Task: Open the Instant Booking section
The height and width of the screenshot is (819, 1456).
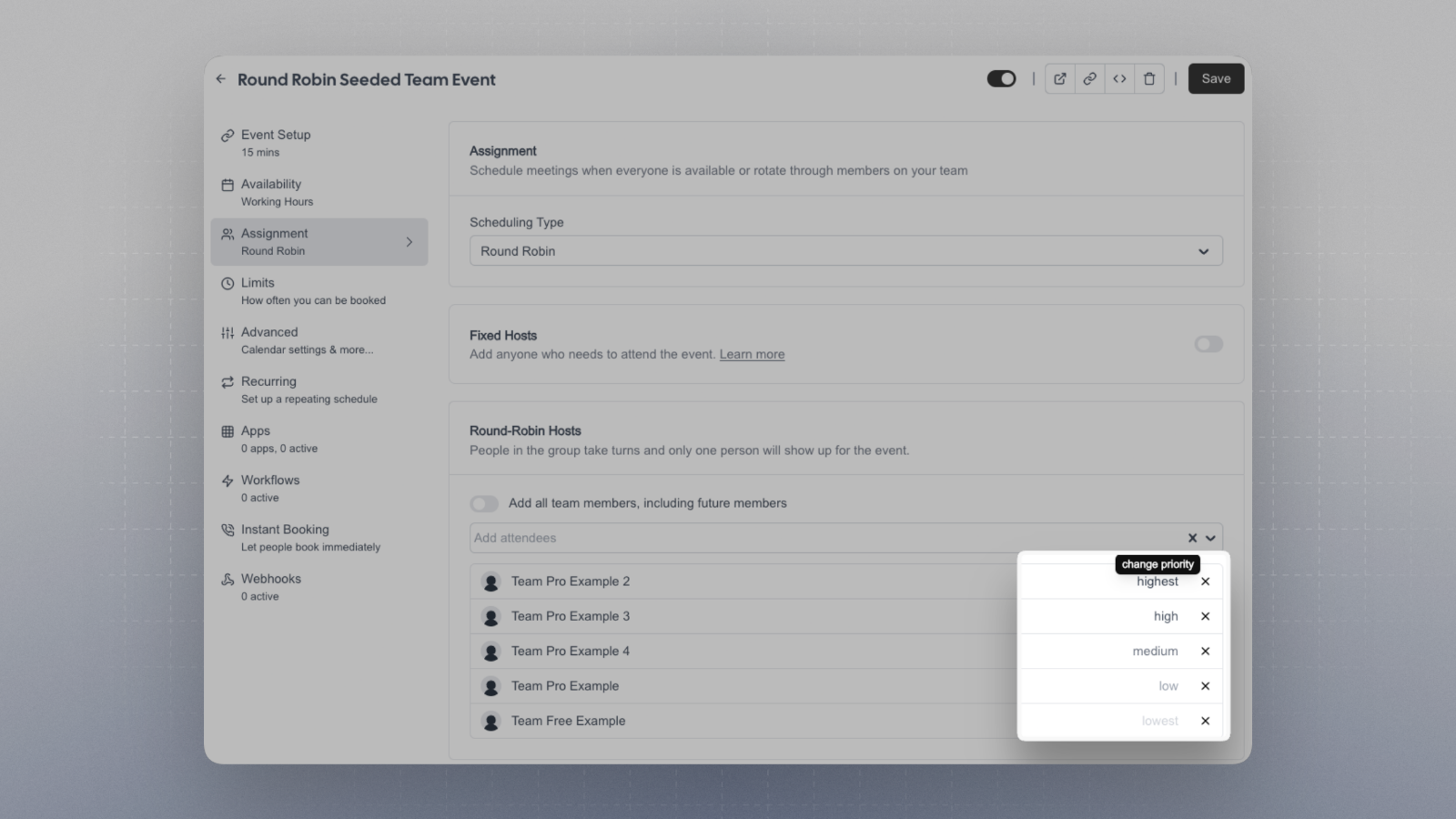Action: pyautogui.click(x=318, y=538)
